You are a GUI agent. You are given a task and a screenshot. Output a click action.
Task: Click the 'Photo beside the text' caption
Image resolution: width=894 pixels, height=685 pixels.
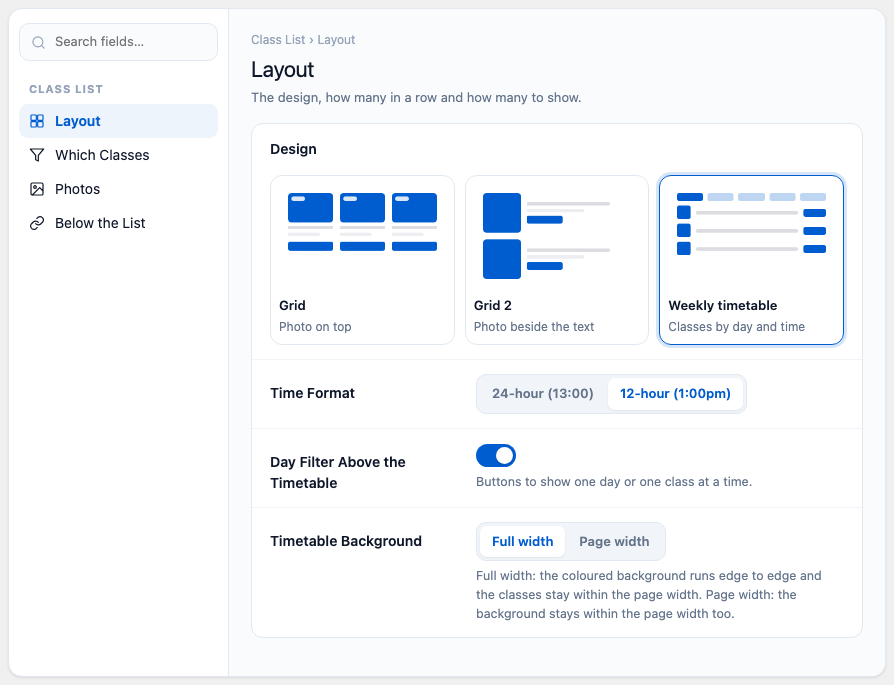(534, 327)
